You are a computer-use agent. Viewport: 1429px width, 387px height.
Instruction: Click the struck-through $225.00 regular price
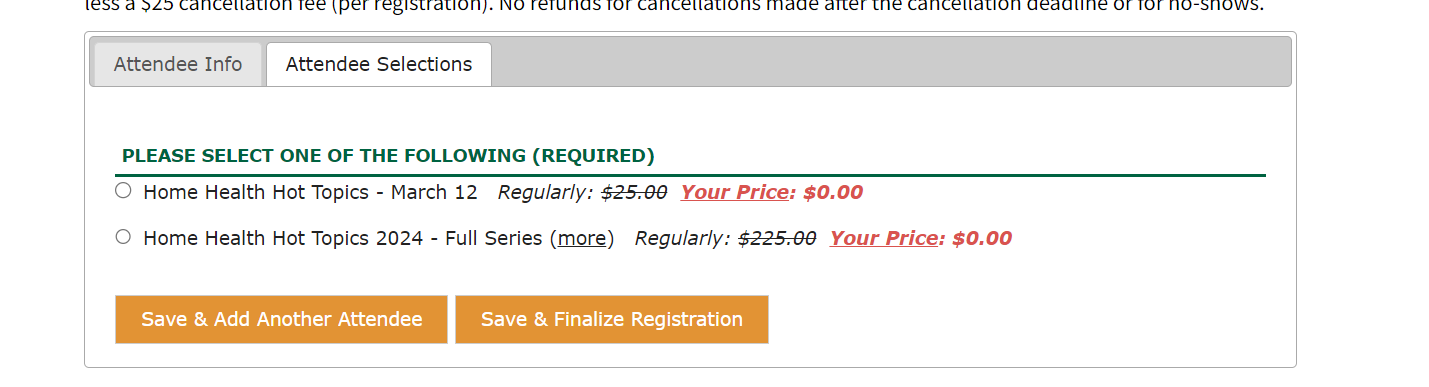click(x=777, y=239)
